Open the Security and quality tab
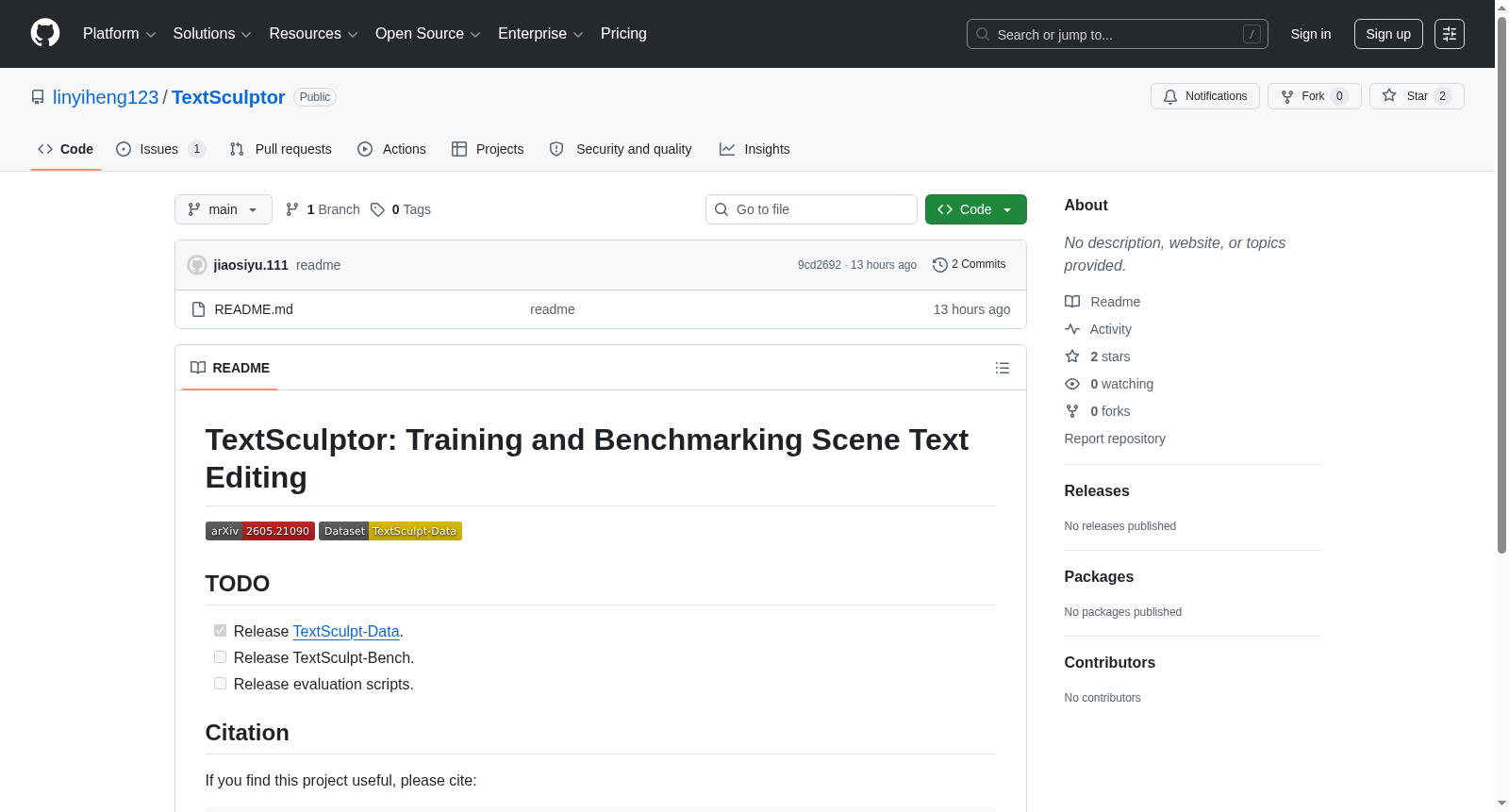This screenshot has height=812, width=1509. click(x=621, y=149)
